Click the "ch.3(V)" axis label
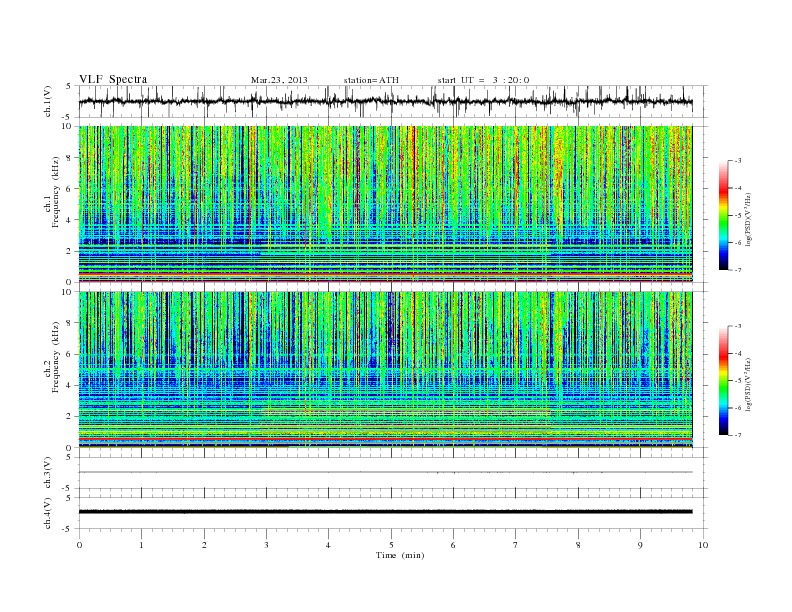Viewport: 792px width, 612px height. pyautogui.click(x=48, y=473)
